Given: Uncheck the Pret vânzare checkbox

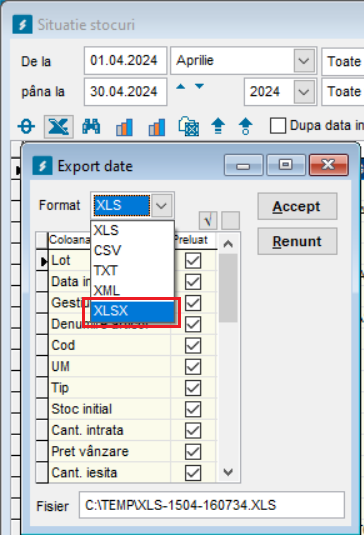Looking at the screenshot, I should [193, 452].
